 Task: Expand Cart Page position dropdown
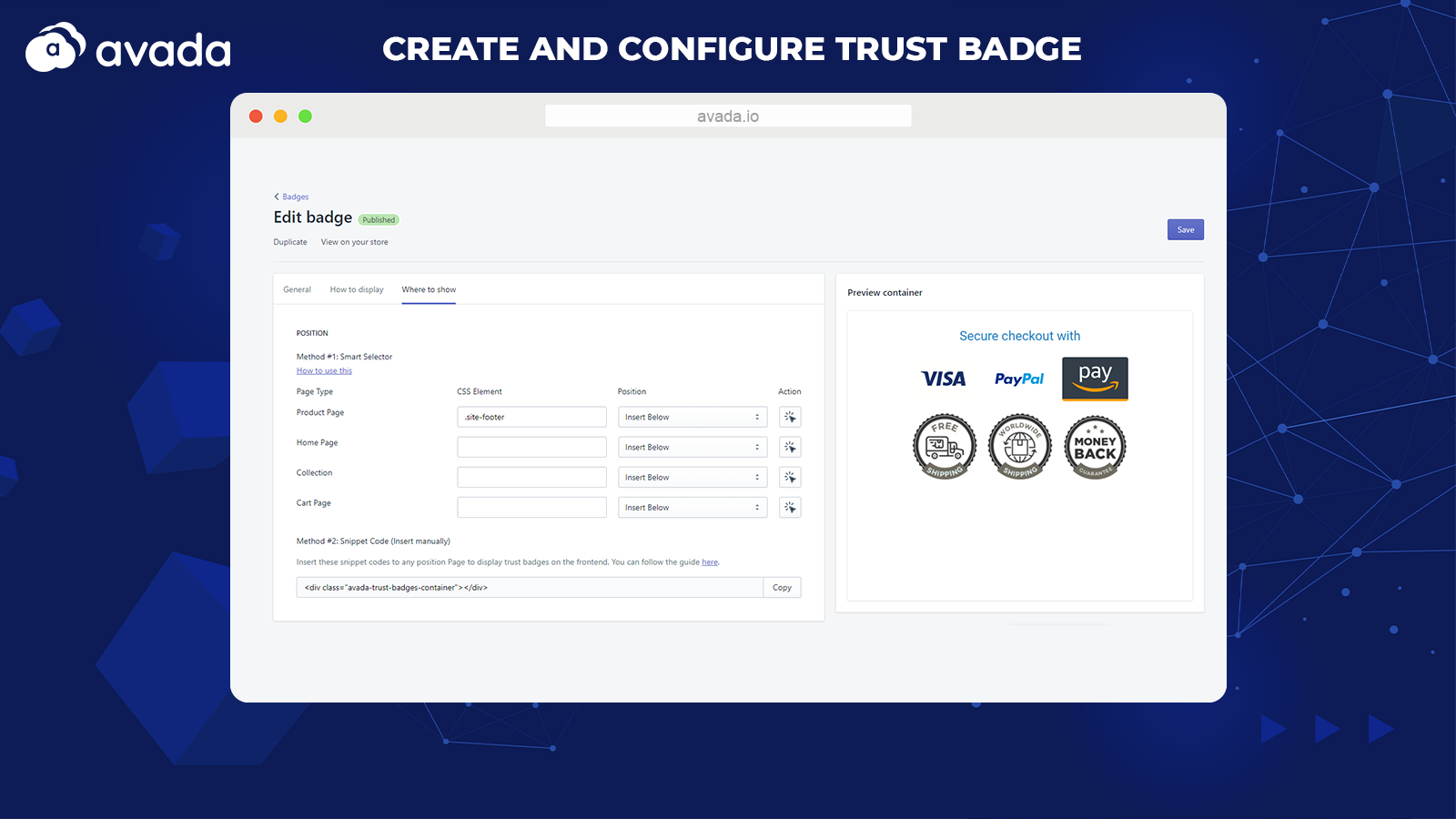click(x=693, y=507)
